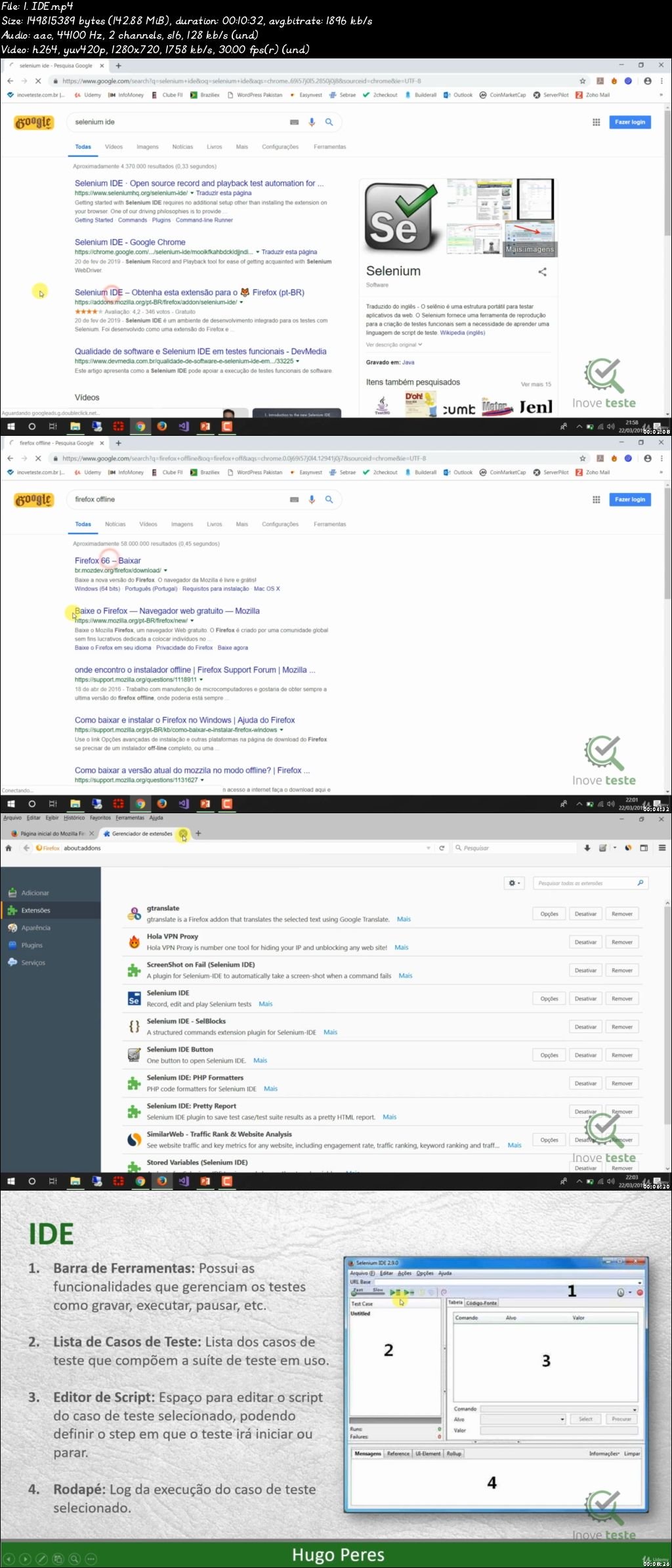Click play entire test suite in Selenium IDE

pyautogui.click(x=394, y=1292)
